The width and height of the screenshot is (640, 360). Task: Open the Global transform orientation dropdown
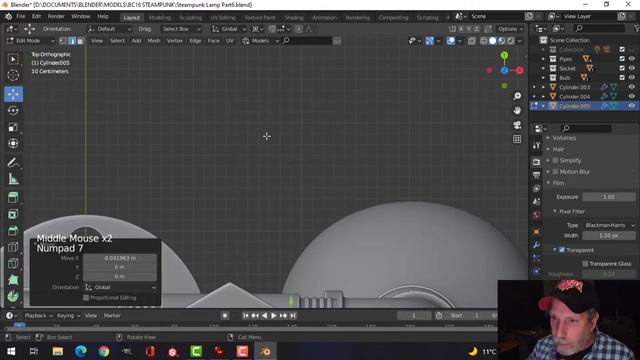pyautogui.click(x=229, y=29)
